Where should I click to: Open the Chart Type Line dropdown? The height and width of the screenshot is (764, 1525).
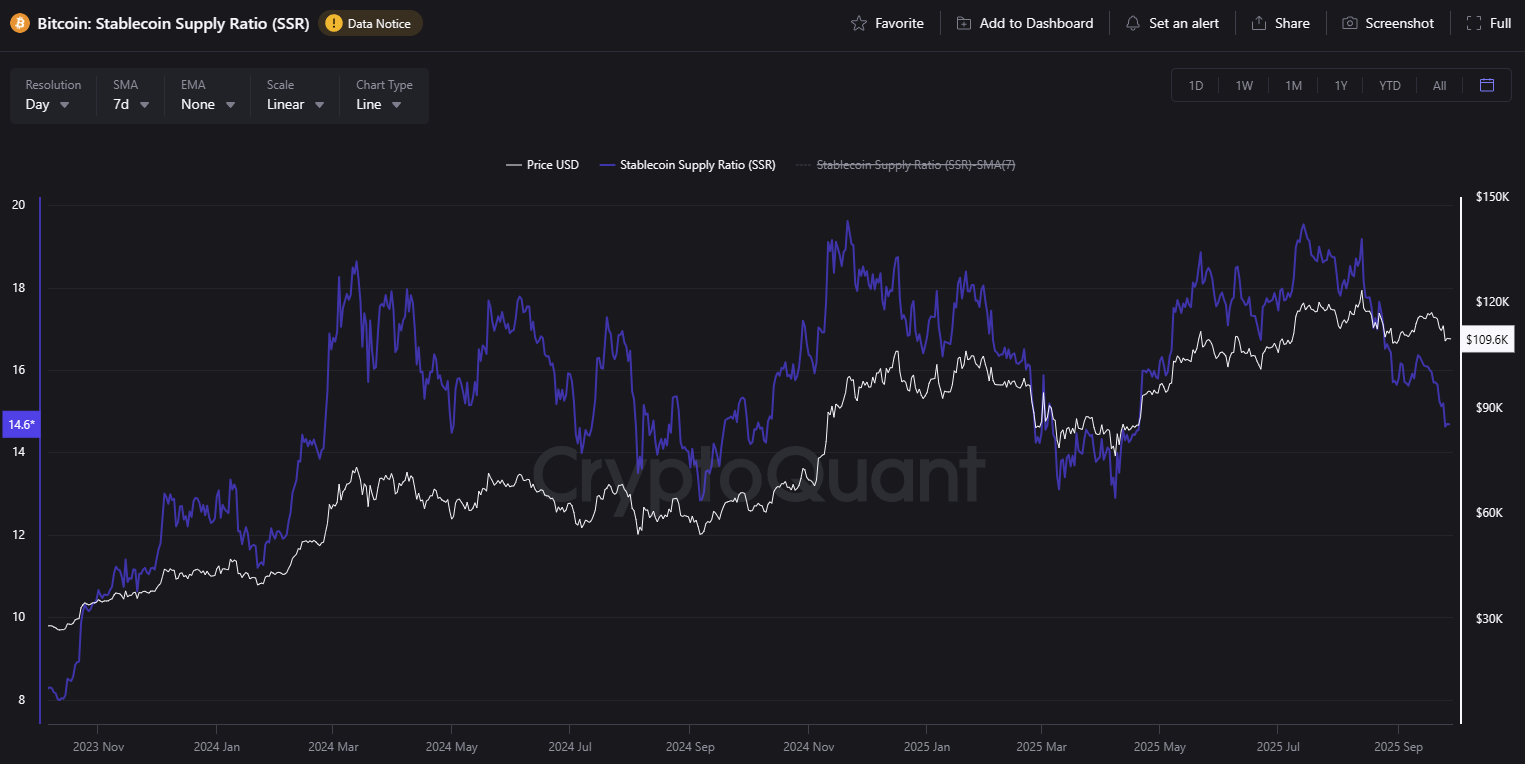(x=385, y=96)
